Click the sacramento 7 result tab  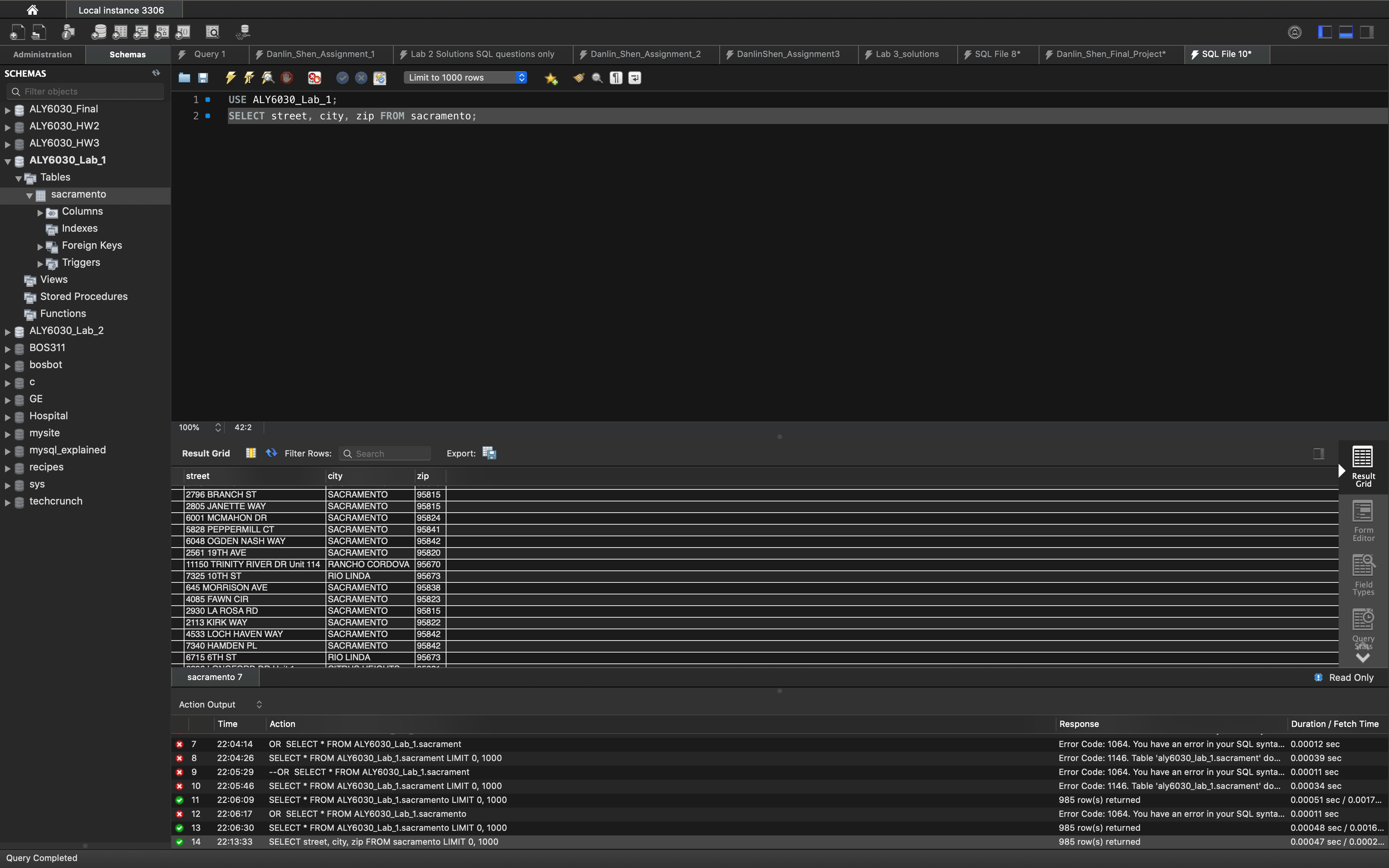click(x=215, y=677)
